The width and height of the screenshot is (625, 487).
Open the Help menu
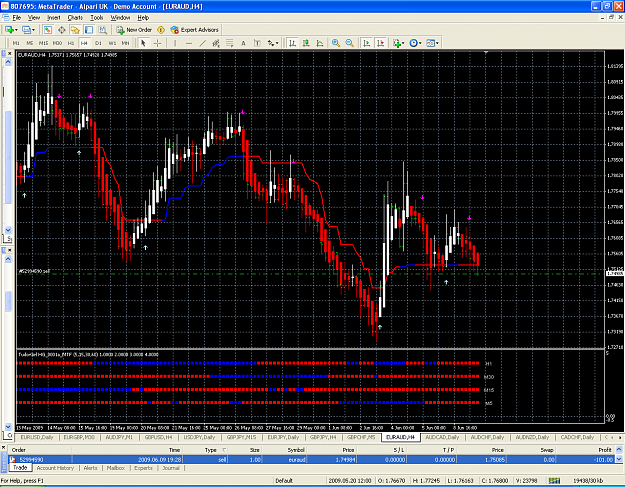pos(143,18)
